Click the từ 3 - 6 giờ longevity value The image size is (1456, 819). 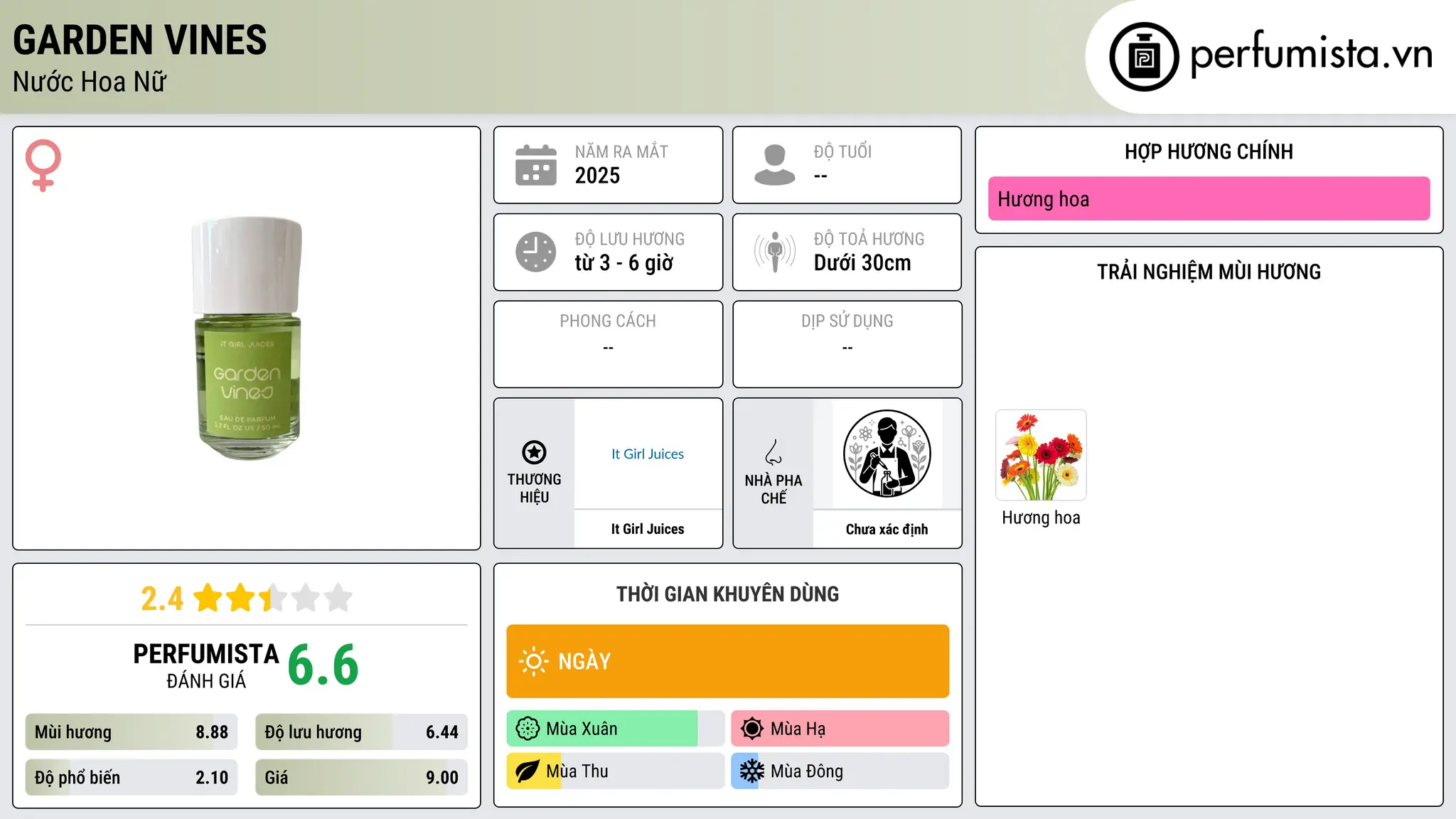624,263
